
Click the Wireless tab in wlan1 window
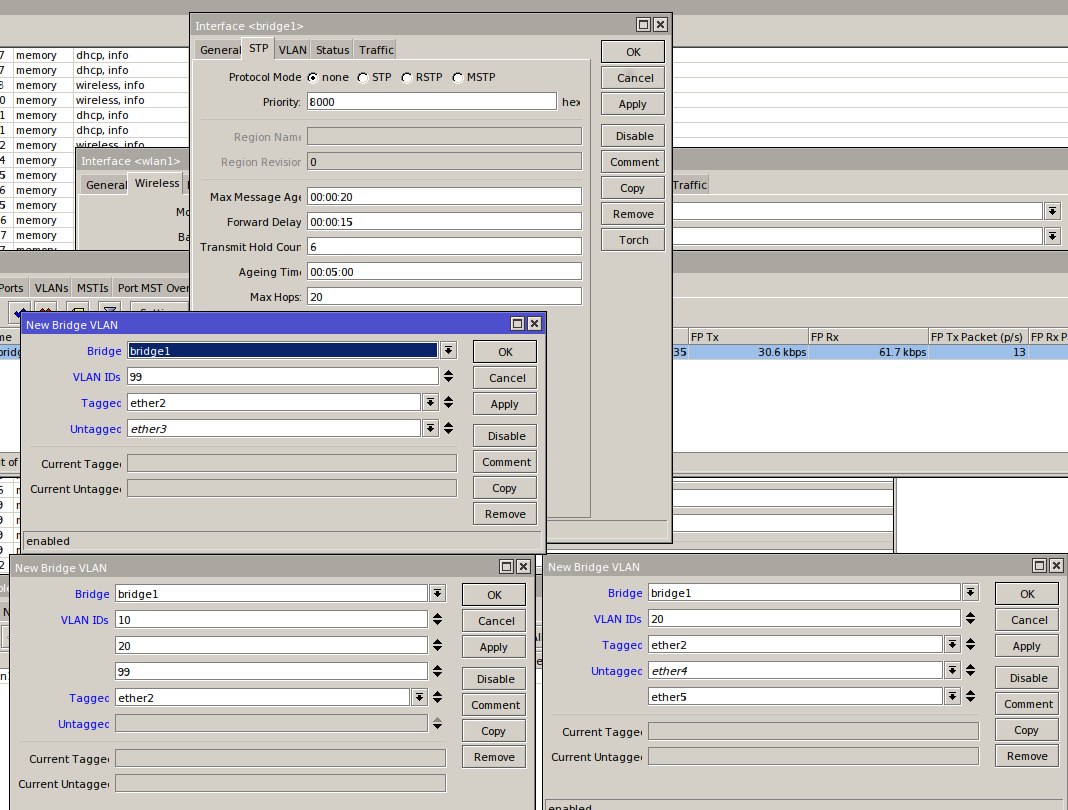click(157, 184)
